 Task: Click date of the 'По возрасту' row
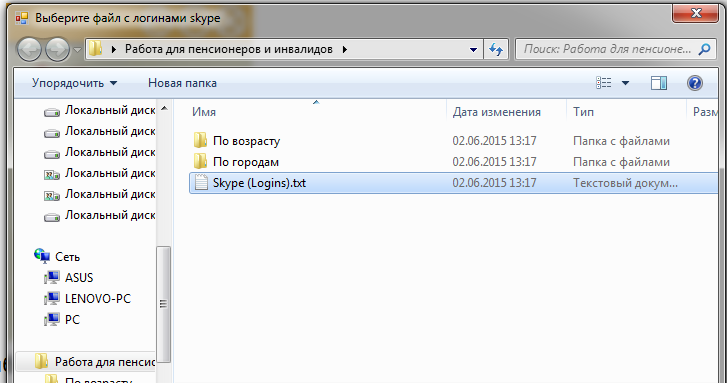coord(494,140)
